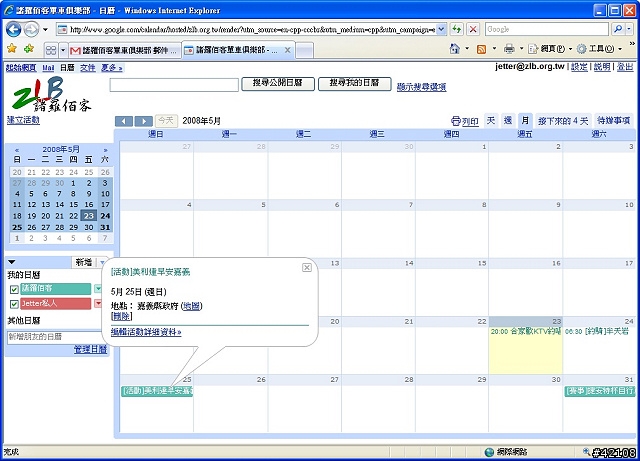Open the recent pages dropdown arrow
The width and height of the screenshot is (640, 461).
45,29
